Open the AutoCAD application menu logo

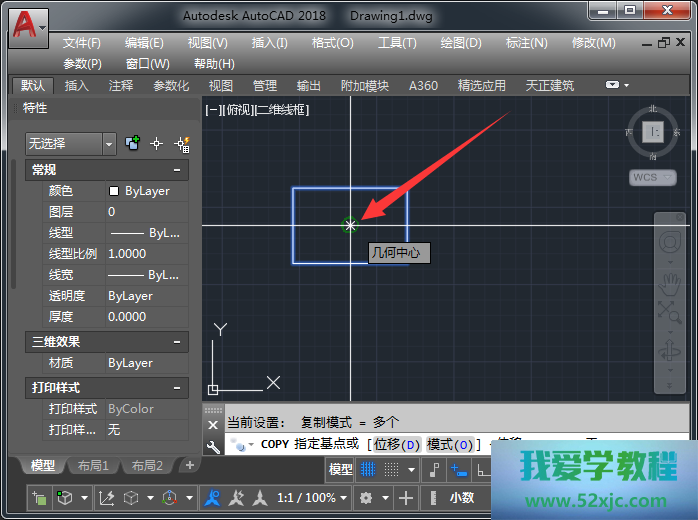(29, 26)
